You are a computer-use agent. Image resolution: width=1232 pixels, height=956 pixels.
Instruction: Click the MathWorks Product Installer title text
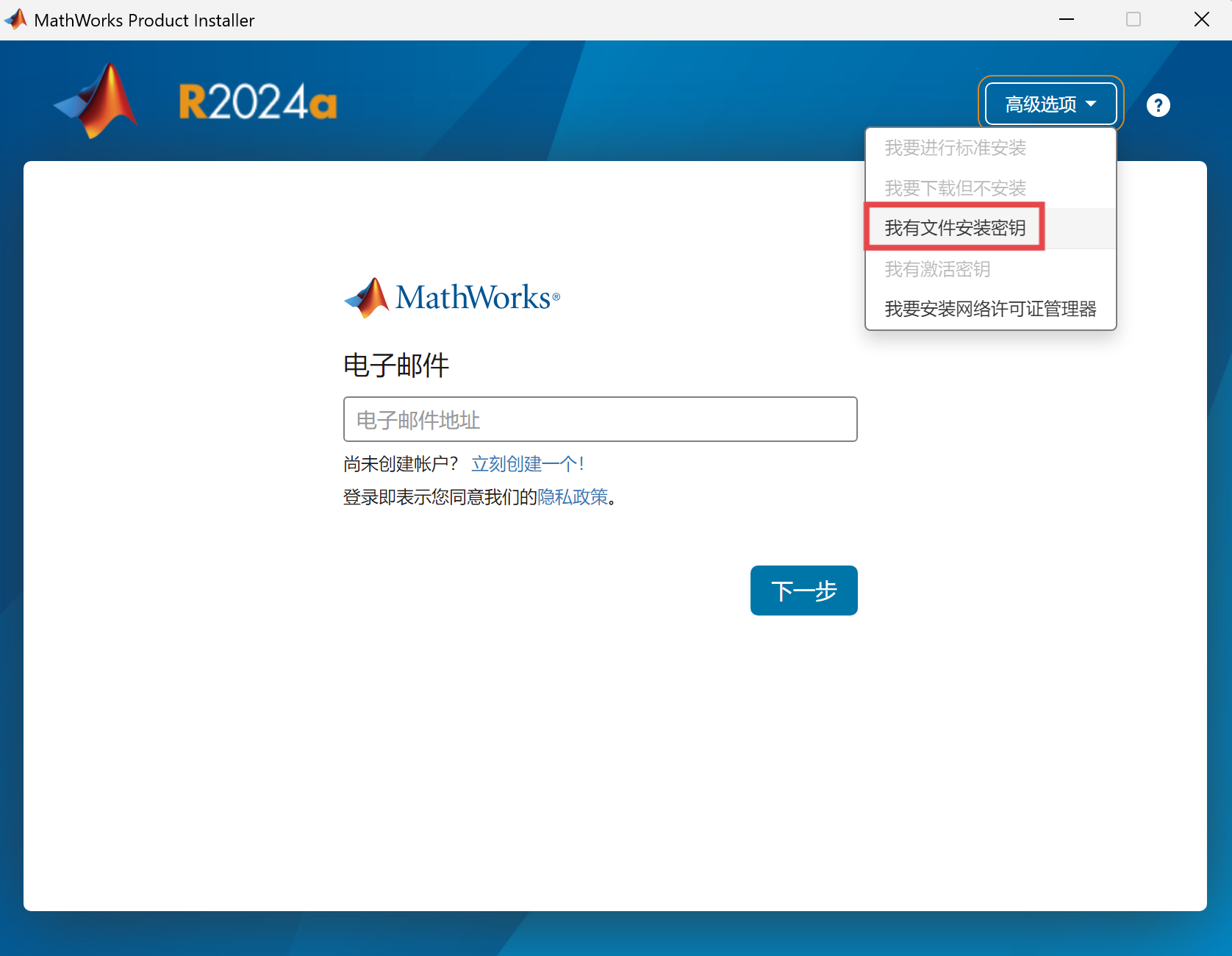144,19
